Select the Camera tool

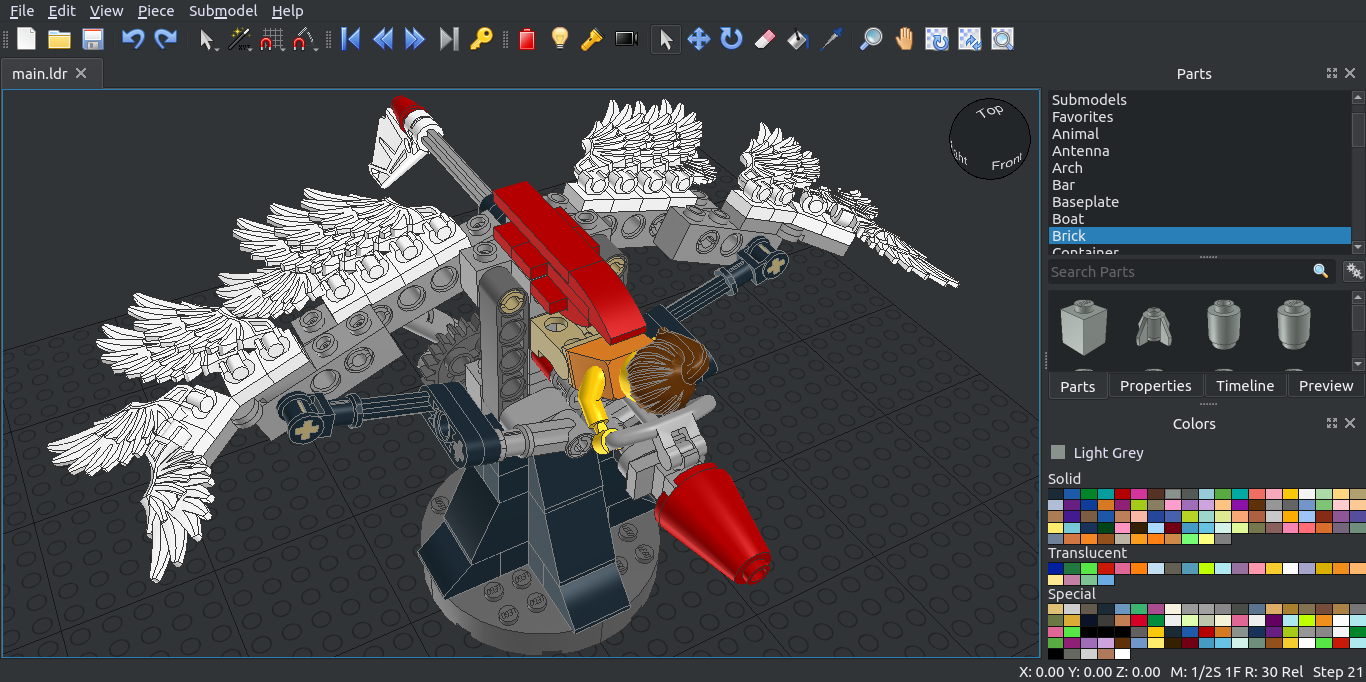coord(626,39)
